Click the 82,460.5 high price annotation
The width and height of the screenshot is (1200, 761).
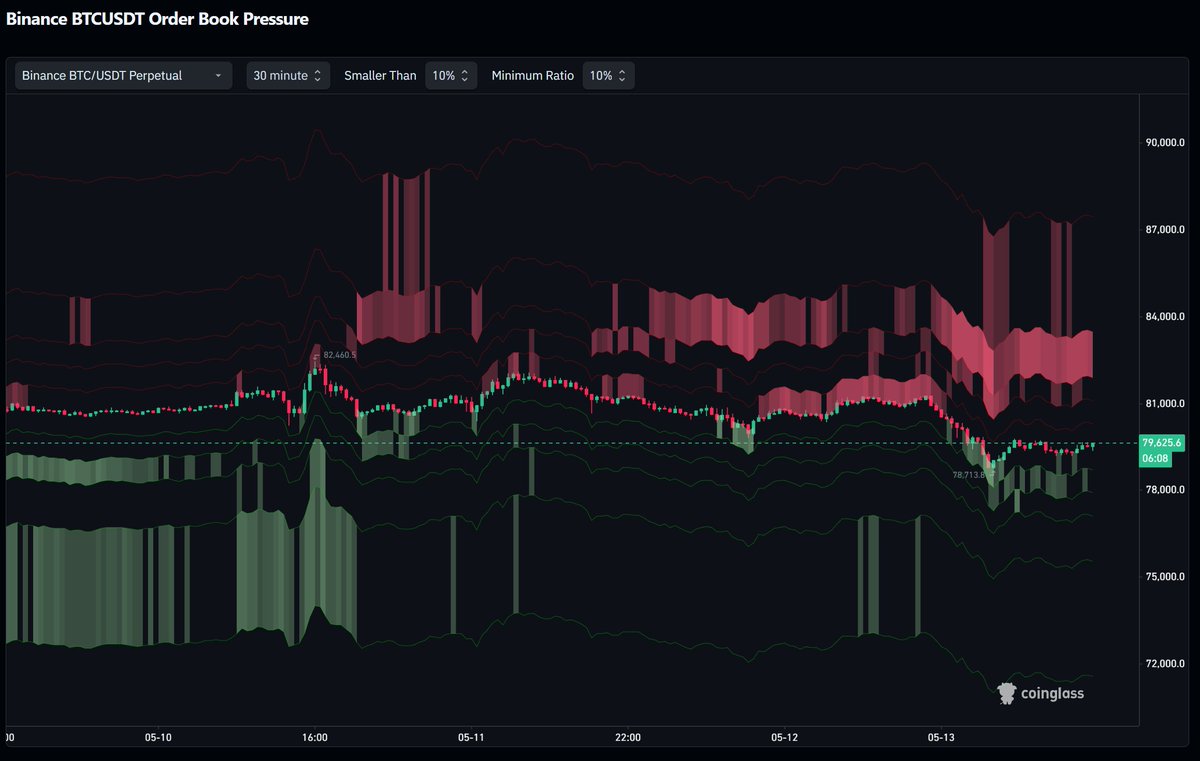tap(340, 355)
